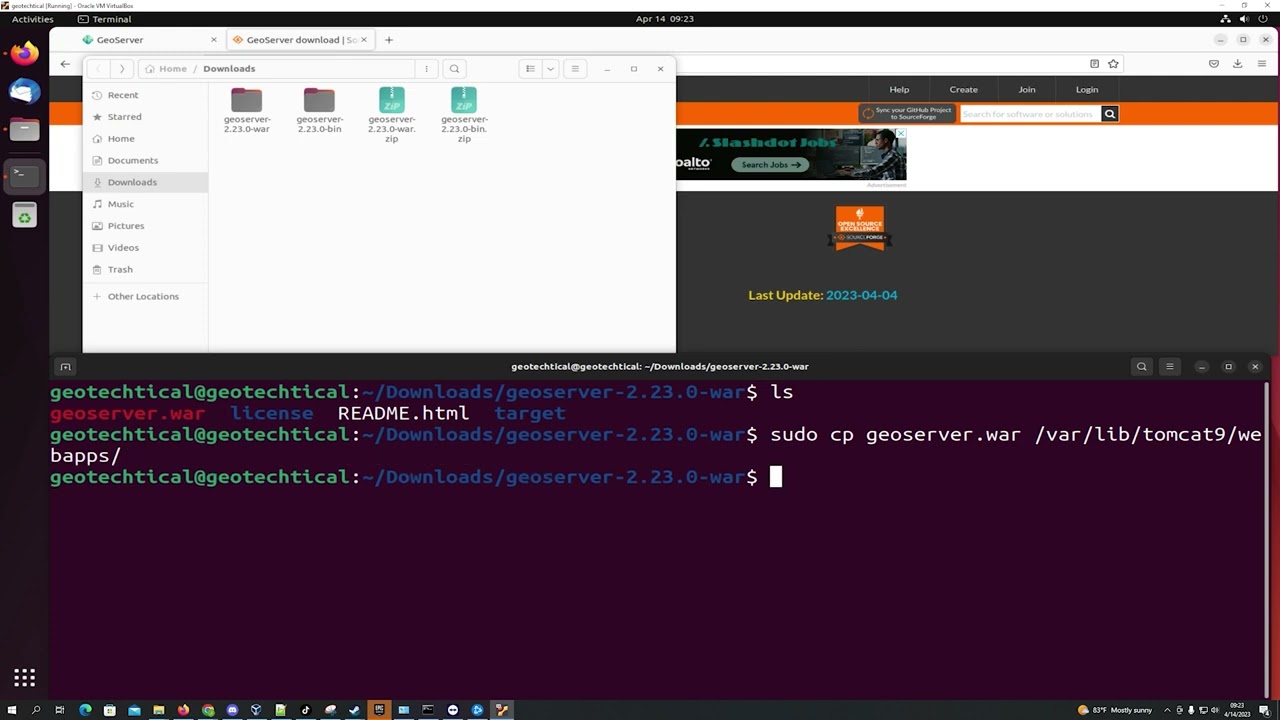Screen dimensions: 1280x720
Task: Open the Files app in the dock
Action: pyautogui.click(x=24, y=129)
